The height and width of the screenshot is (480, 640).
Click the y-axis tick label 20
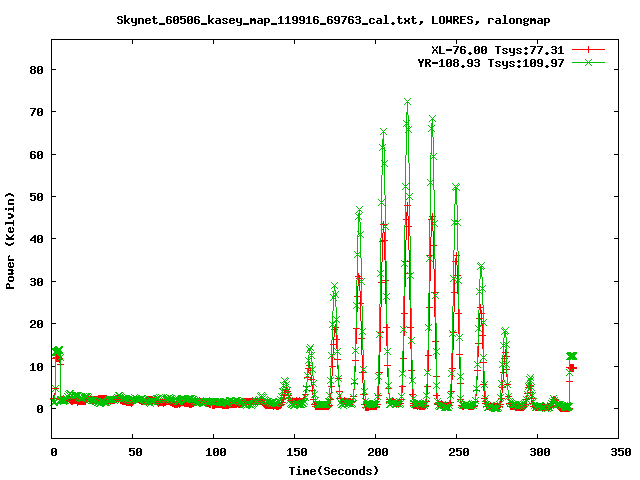pos(36,324)
